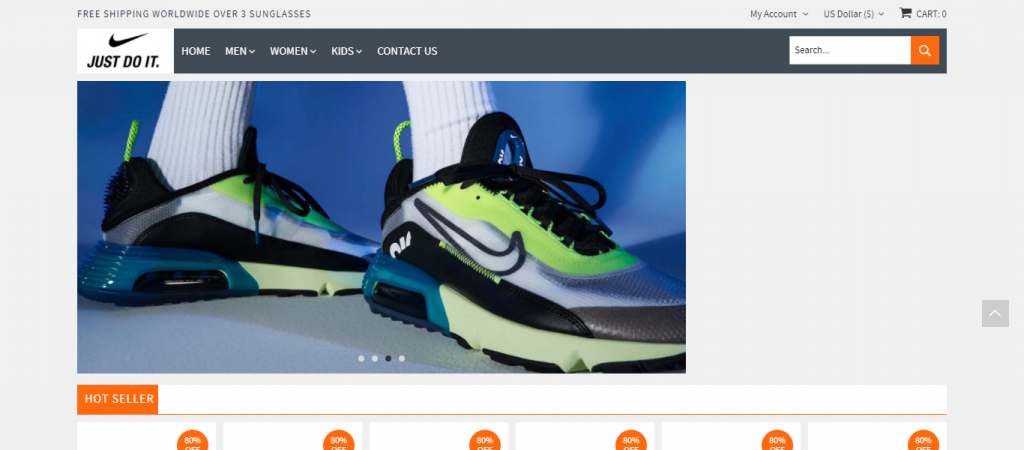Click the CART: 0 link

tap(931, 14)
